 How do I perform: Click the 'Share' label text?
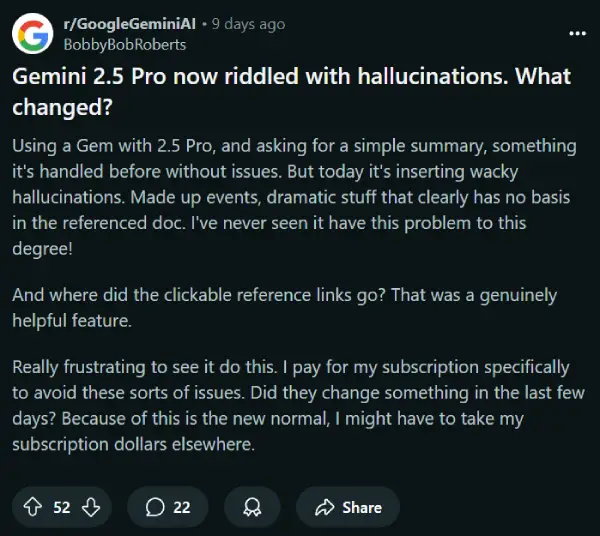(361, 507)
